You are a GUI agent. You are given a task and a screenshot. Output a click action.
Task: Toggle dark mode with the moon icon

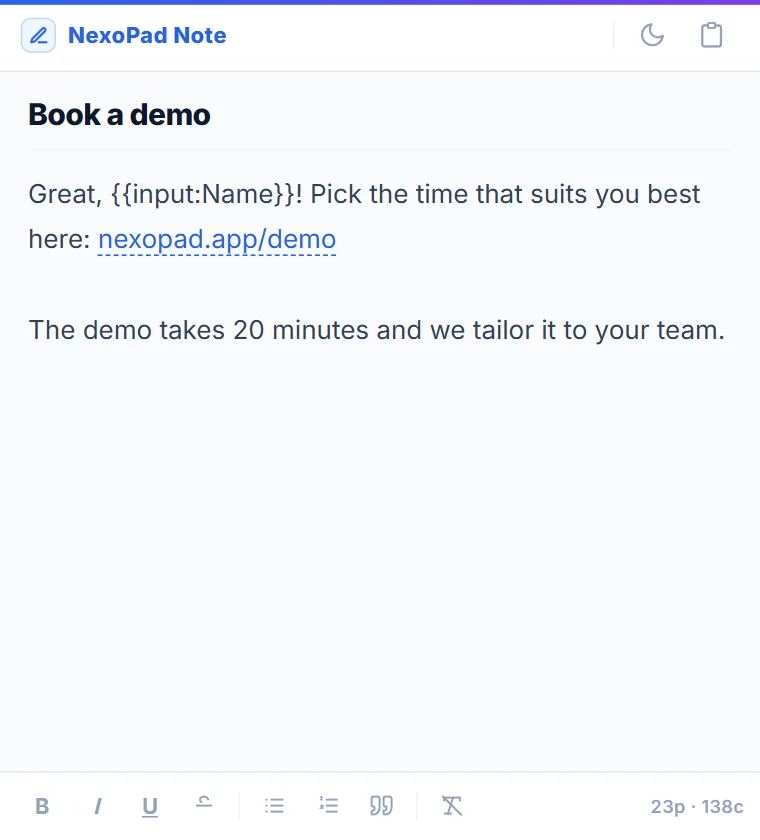point(652,35)
